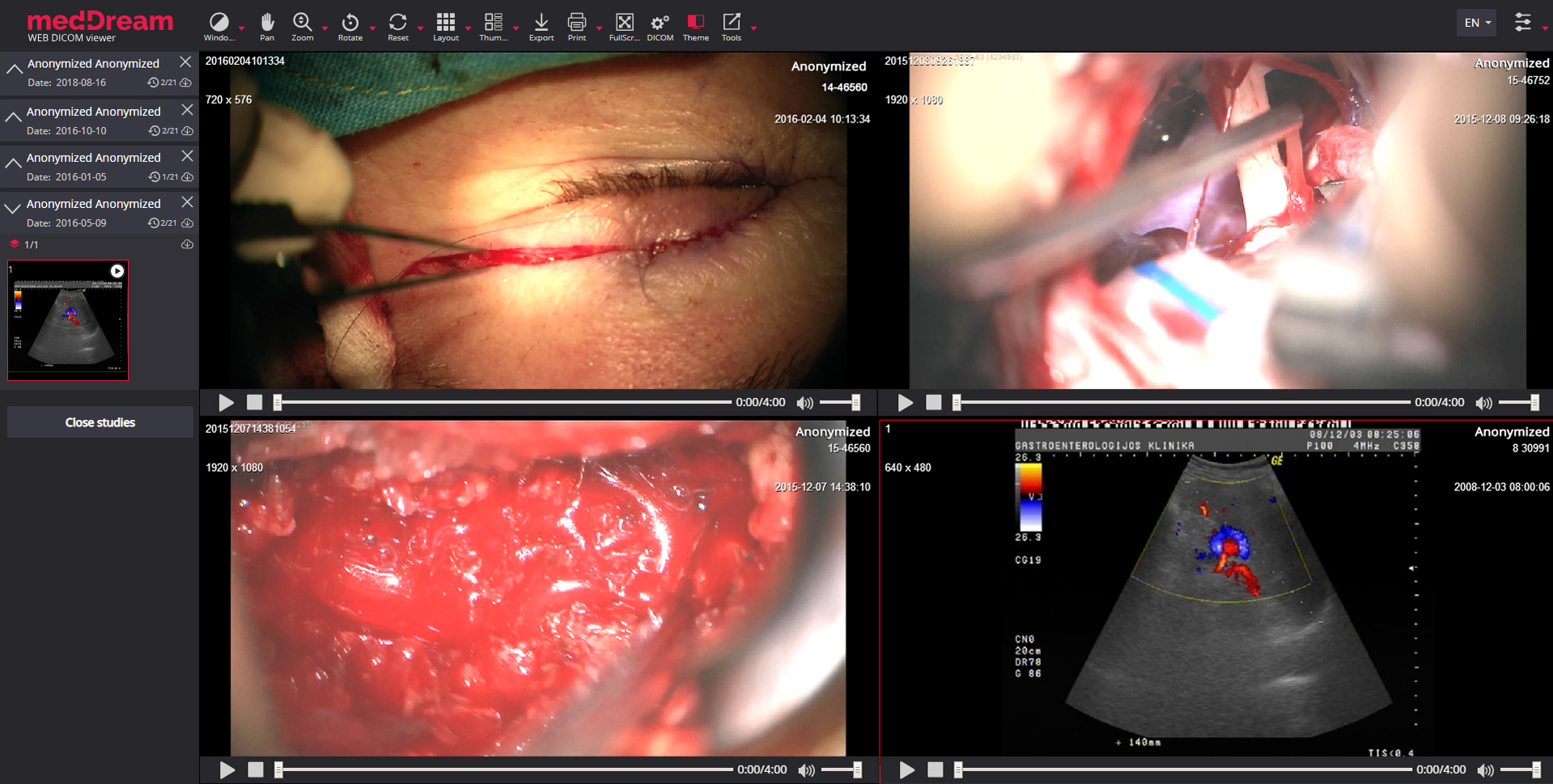This screenshot has height=784, width=1553.
Task: Expand the 2018-08-16 study
Action: coord(14,71)
